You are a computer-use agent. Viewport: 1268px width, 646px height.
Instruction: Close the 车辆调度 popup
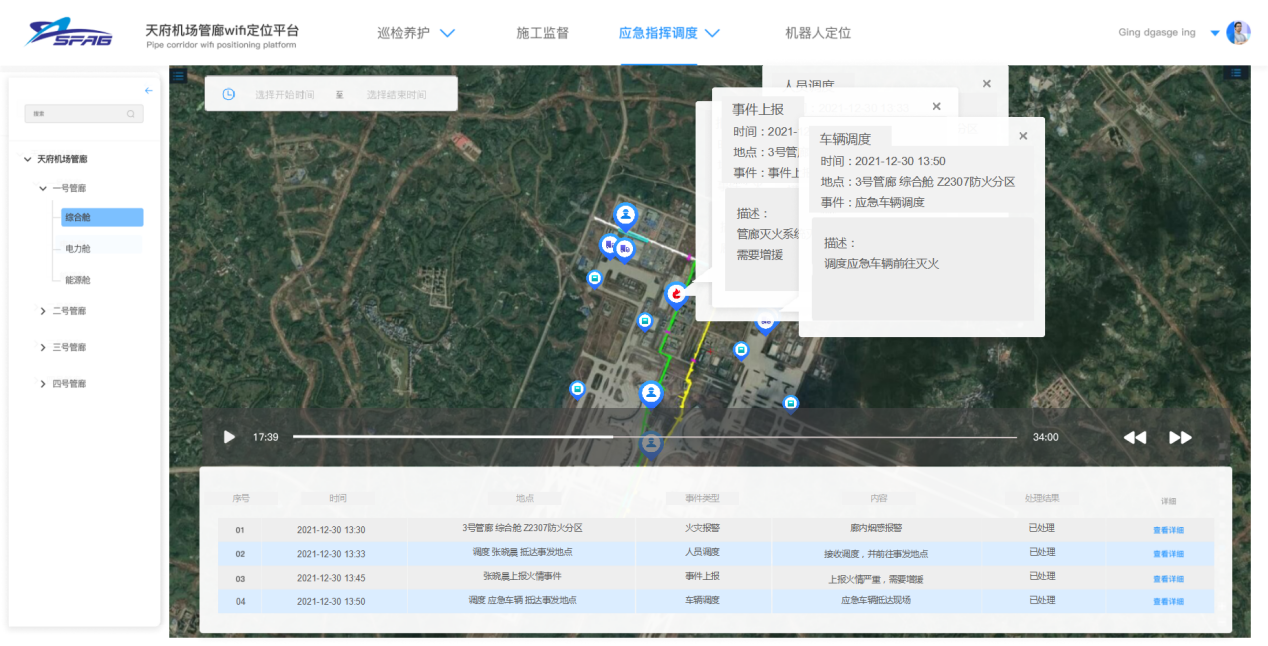[1023, 136]
